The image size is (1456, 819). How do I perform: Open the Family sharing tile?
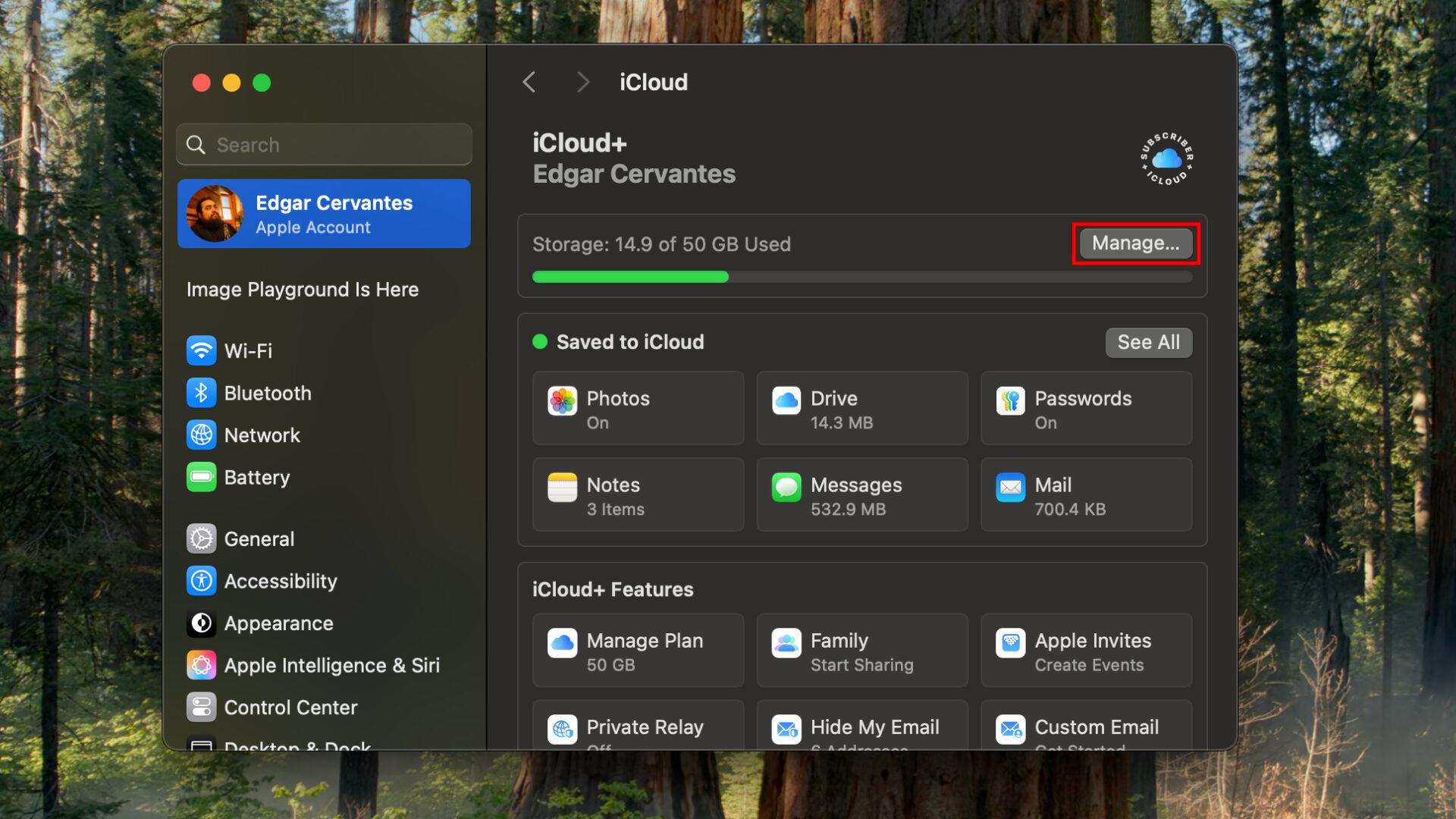(x=861, y=651)
